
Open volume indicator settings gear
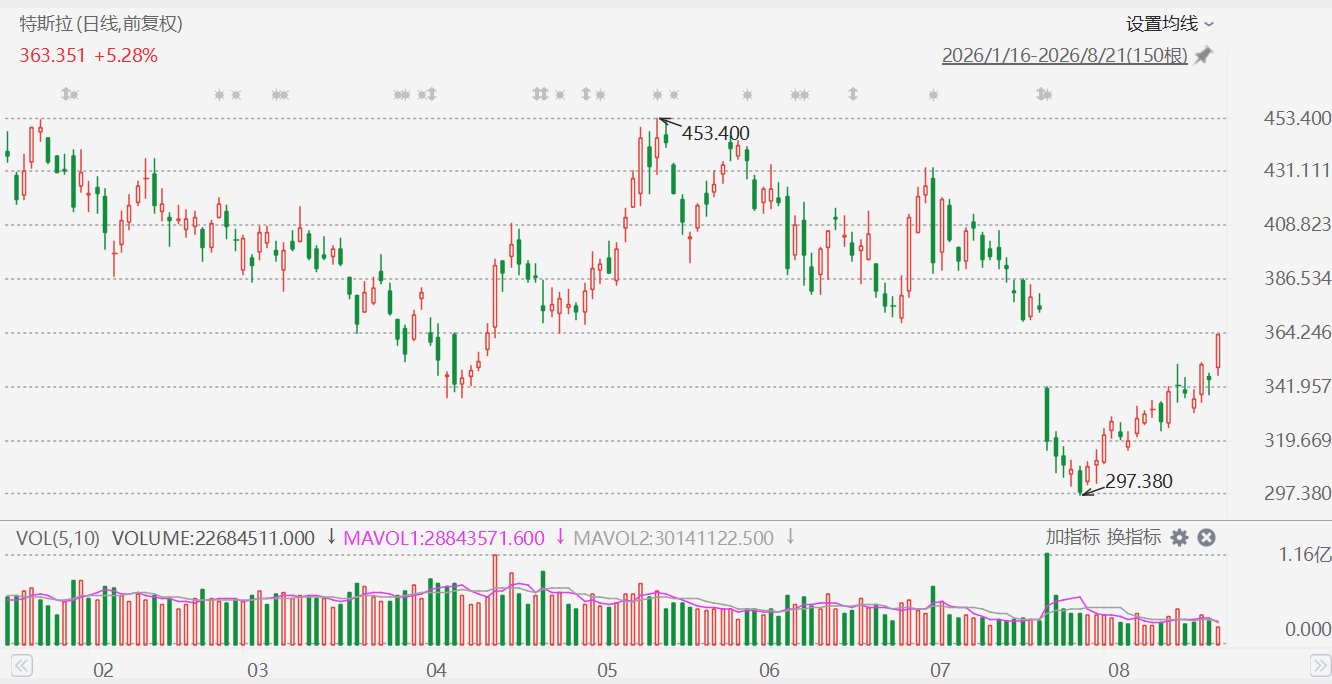(1180, 537)
